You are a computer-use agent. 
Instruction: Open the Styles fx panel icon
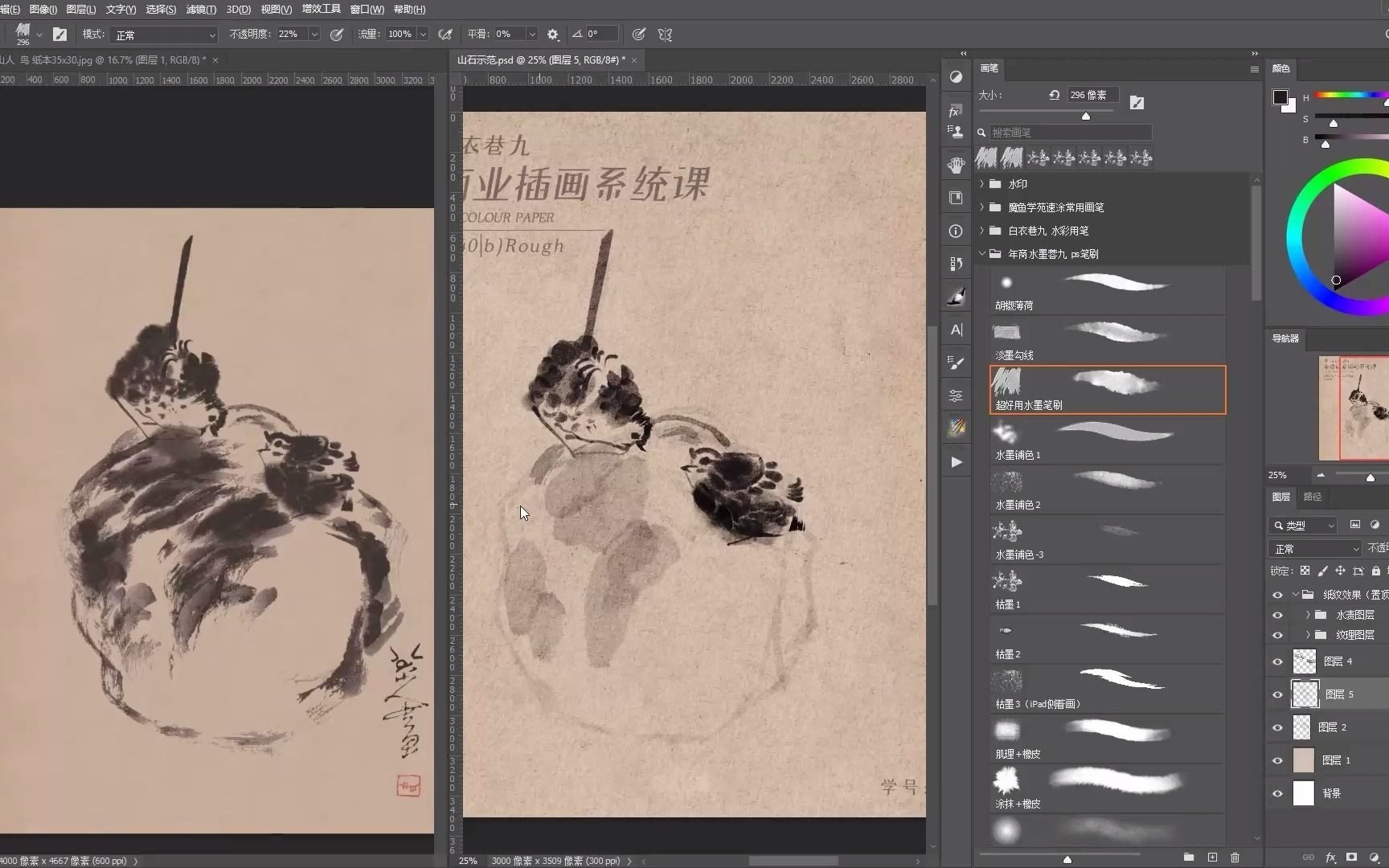(956, 110)
